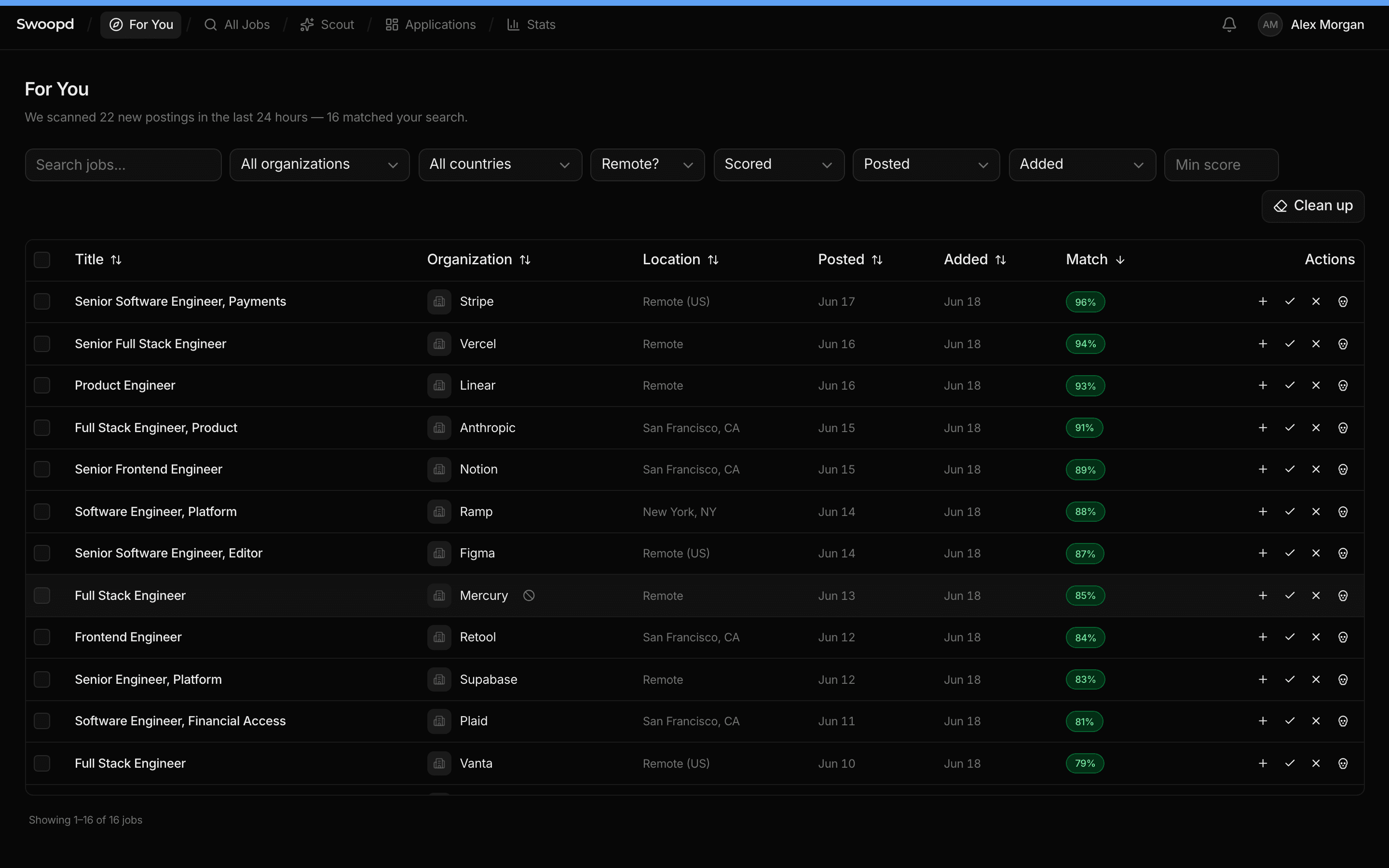
Task: Dismiss the Vanta job with the X icon
Action: pyautogui.click(x=1316, y=763)
